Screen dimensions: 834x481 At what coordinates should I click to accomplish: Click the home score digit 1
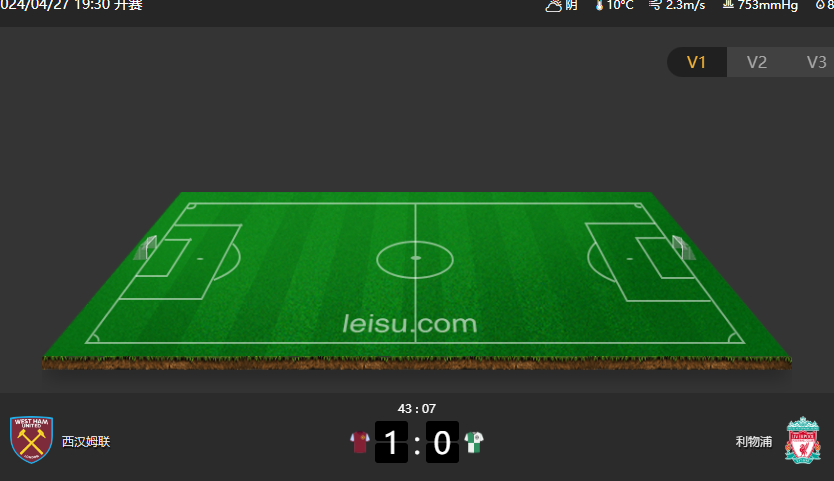pyautogui.click(x=391, y=442)
